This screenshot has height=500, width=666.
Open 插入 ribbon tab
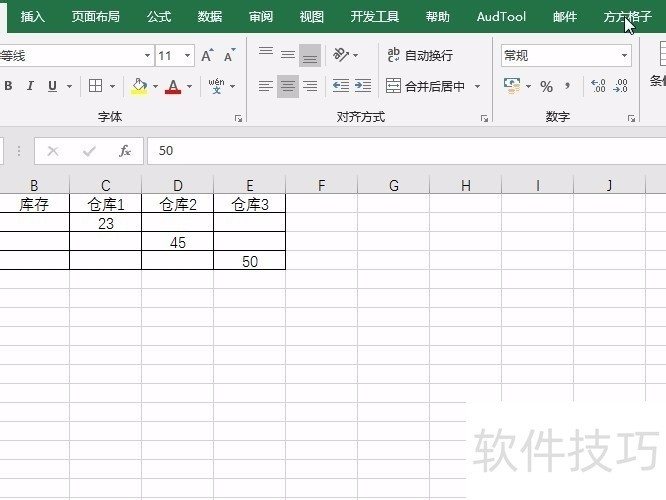[x=32, y=17]
